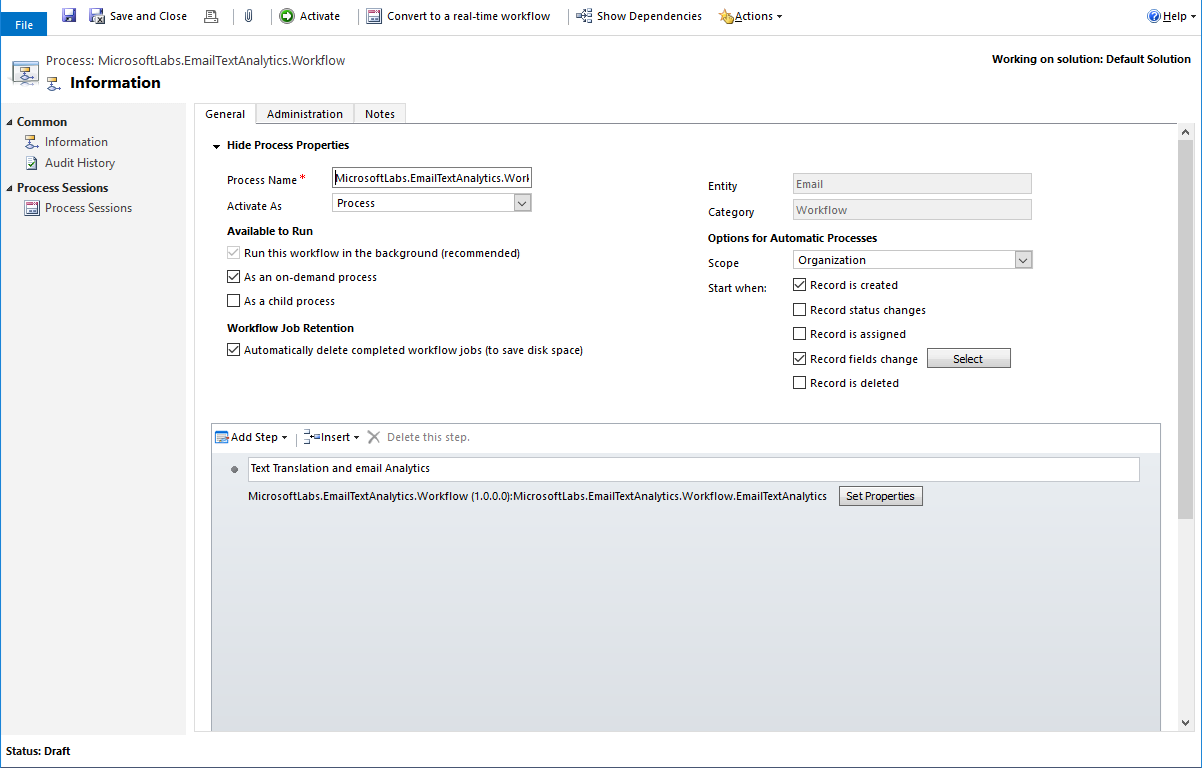Click the Activate toolbar label
This screenshot has width=1202, height=768.
320,16
